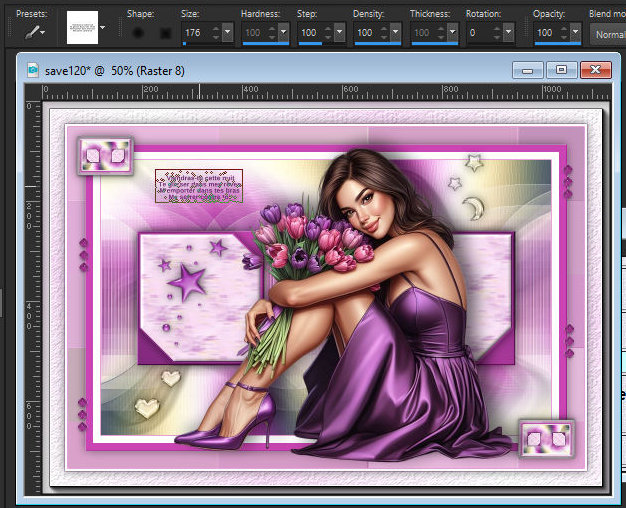The width and height of the screenshot is (626, 508).
Task: Open the Density slider dropdown
Action: pyautogui.click(x=396, y=33)
